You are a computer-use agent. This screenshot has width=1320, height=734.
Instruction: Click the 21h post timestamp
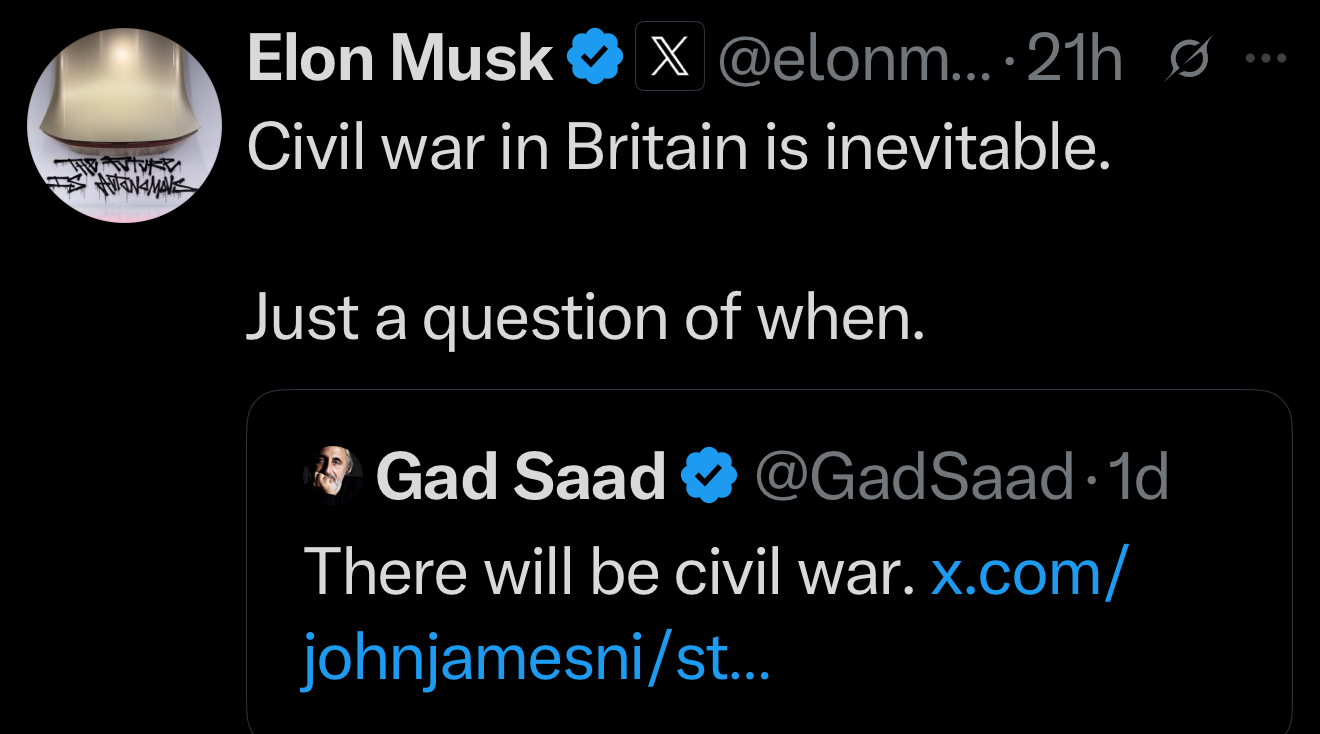(1074, 59)
